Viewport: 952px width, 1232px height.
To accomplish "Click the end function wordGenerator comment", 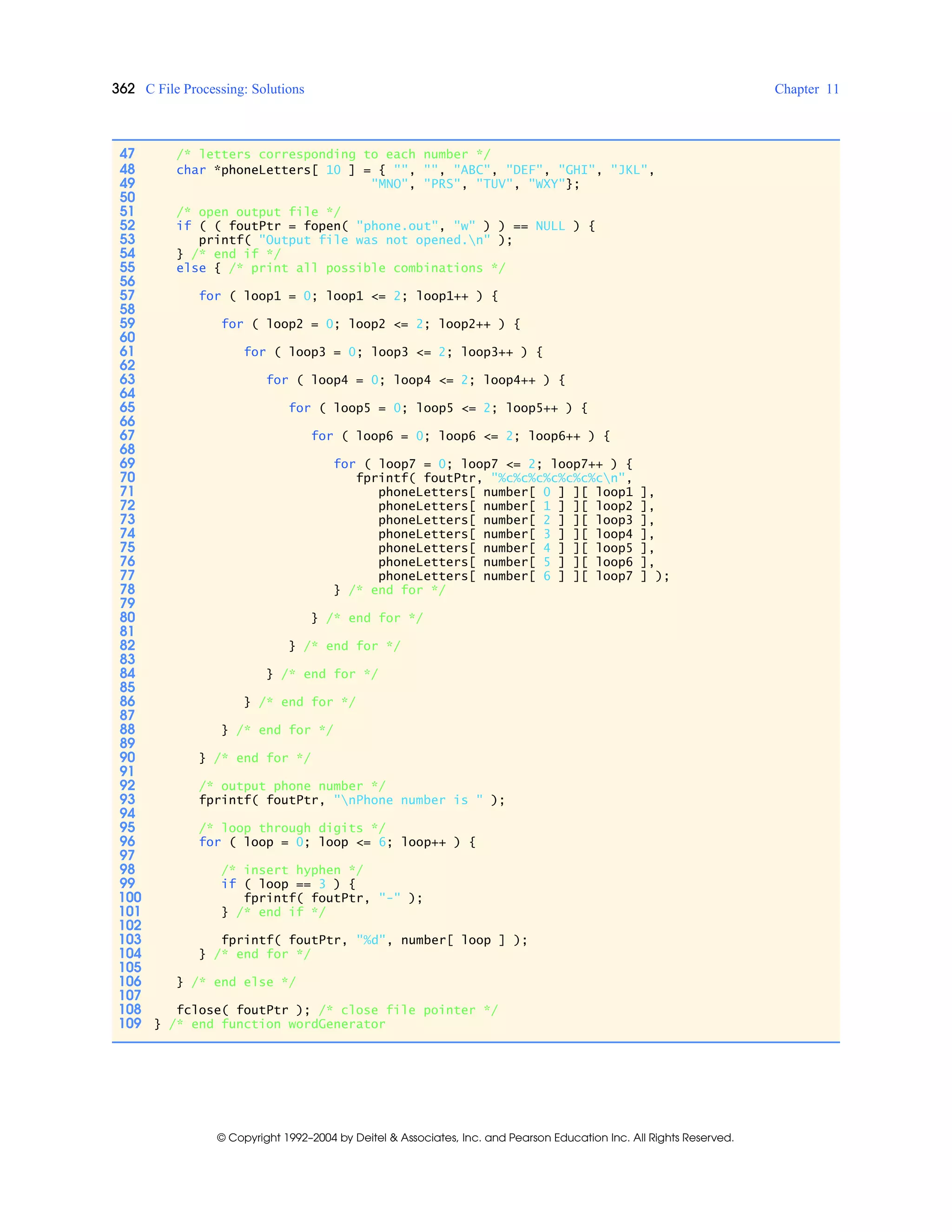I will (x=277, y=1024).
